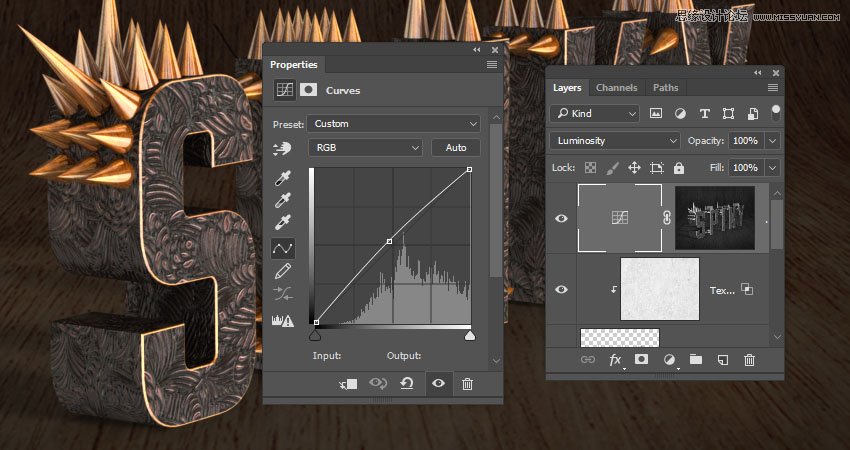Hide the Curves adjustment layer
Screen dimensions: 850x450
point(561,217)
